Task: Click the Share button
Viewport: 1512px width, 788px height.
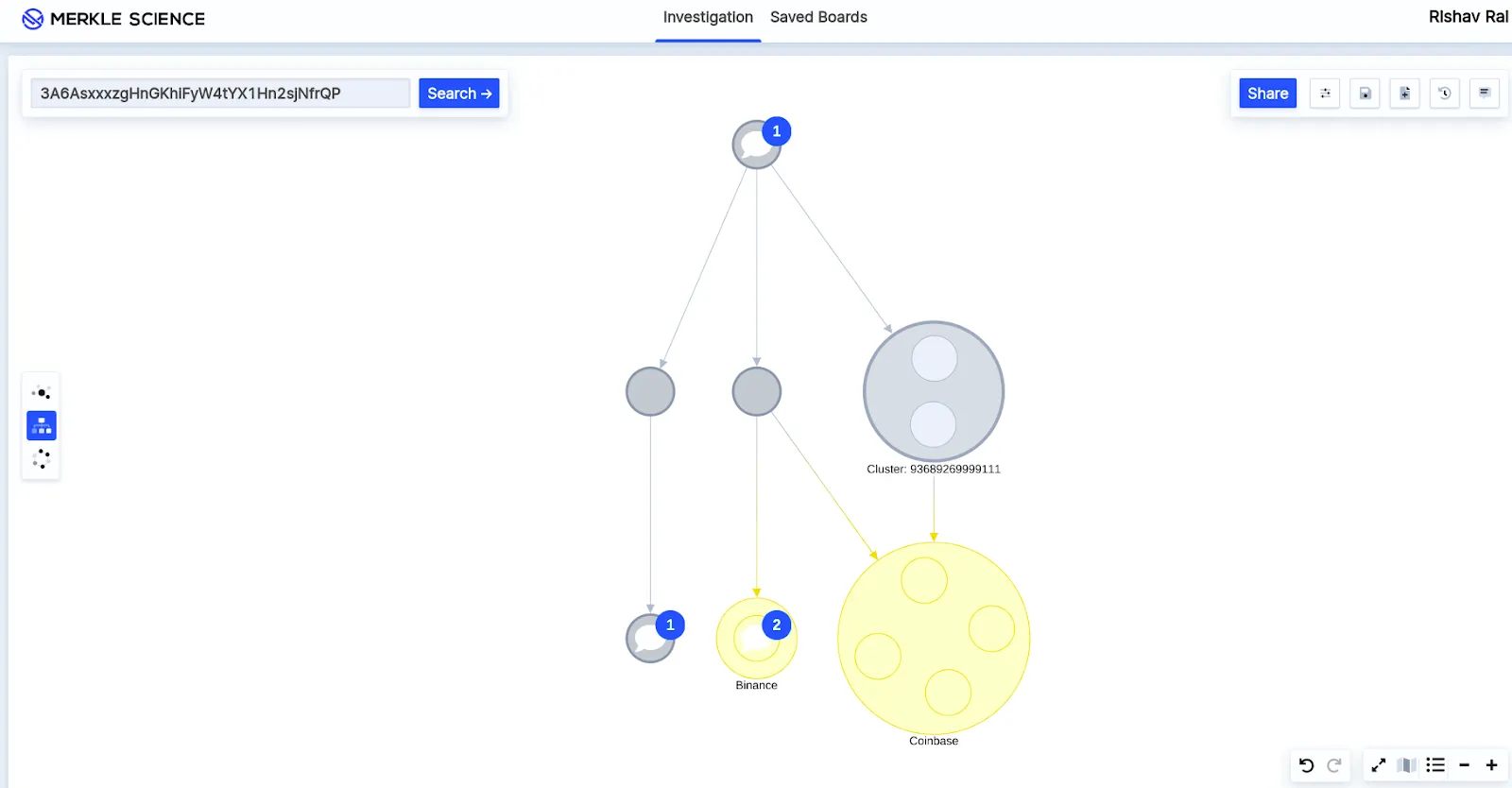Action: click(x=1268, y=93)
